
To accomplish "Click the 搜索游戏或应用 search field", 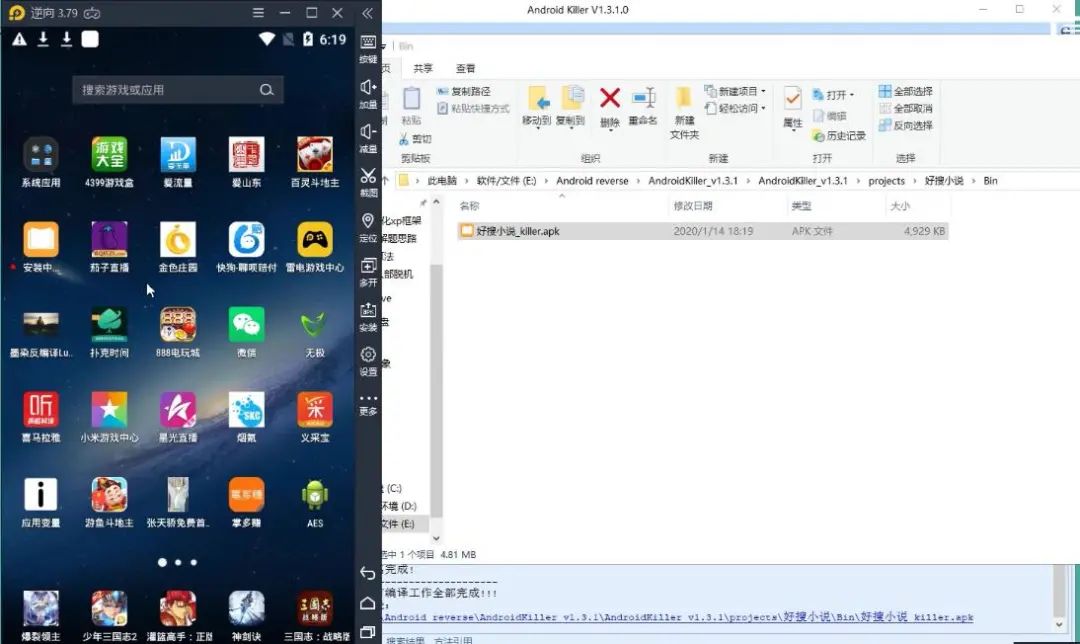I will (178, 90).
